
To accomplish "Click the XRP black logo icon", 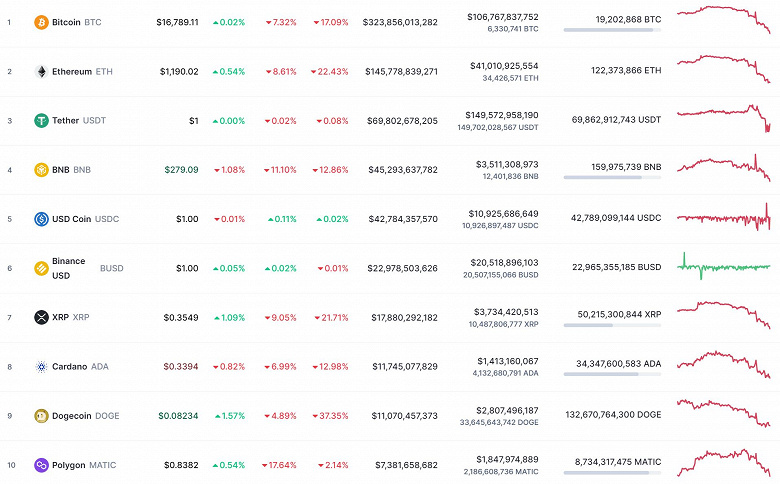I will tap(41, 317).
